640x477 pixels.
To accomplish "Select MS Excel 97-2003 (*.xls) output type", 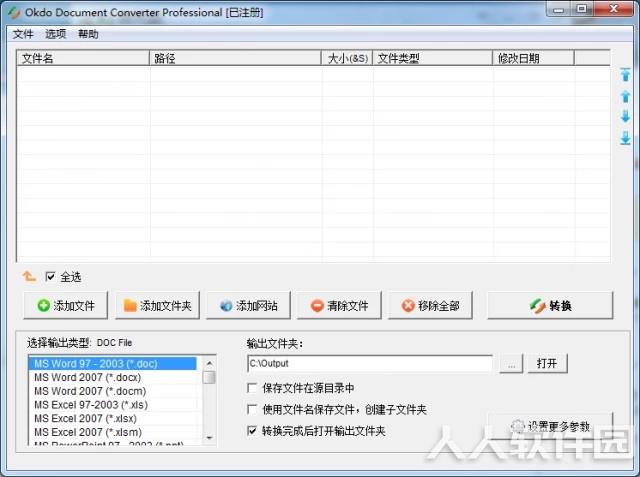I will coord(112,405).
